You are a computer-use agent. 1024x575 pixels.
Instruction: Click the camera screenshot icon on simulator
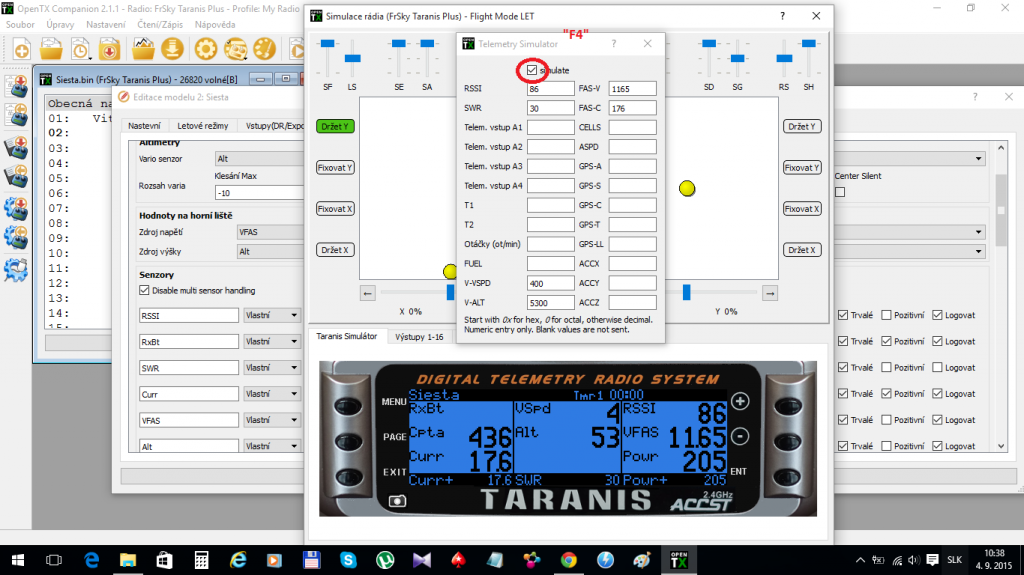[397, 500]
